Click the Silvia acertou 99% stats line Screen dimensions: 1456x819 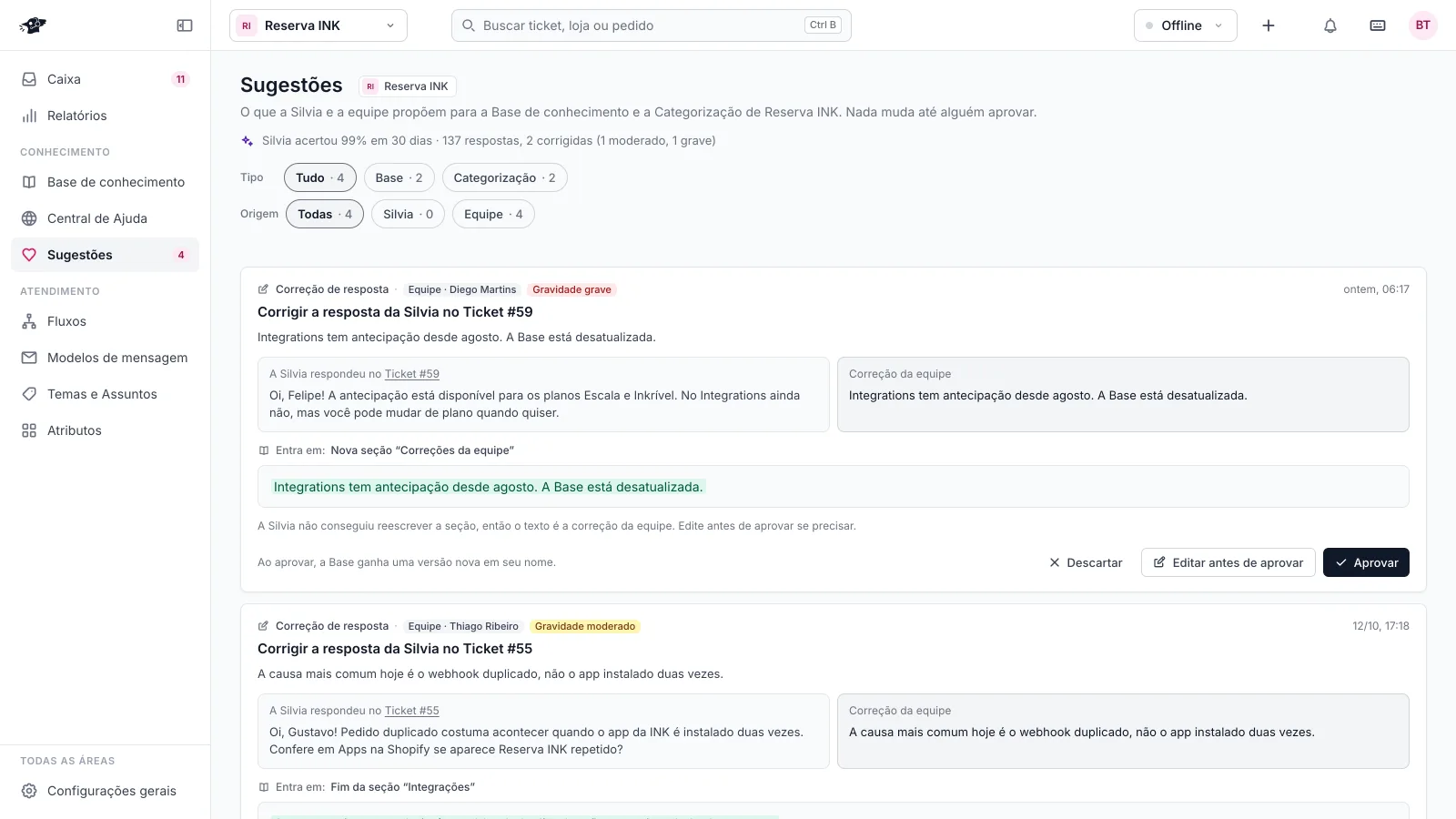click(489, 141)
